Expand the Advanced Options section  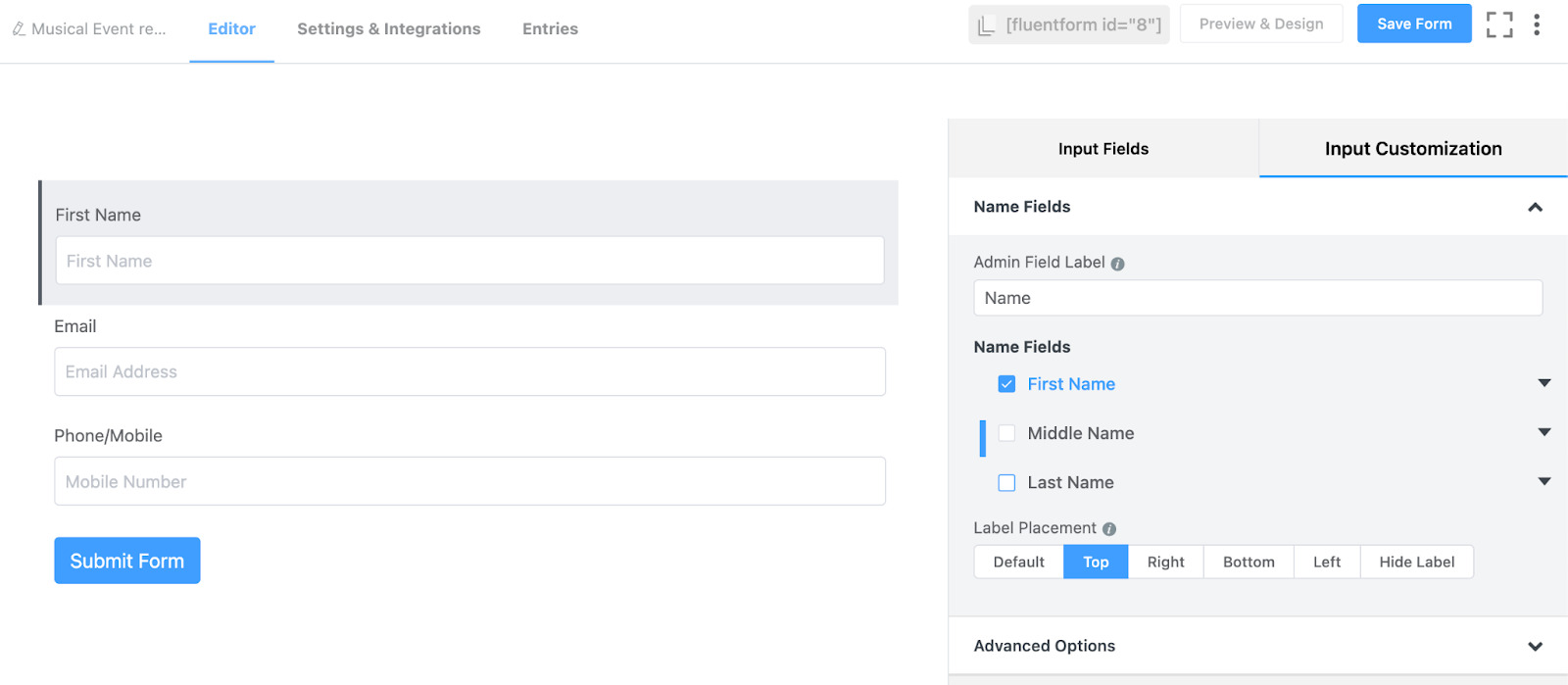point(1535,646)
